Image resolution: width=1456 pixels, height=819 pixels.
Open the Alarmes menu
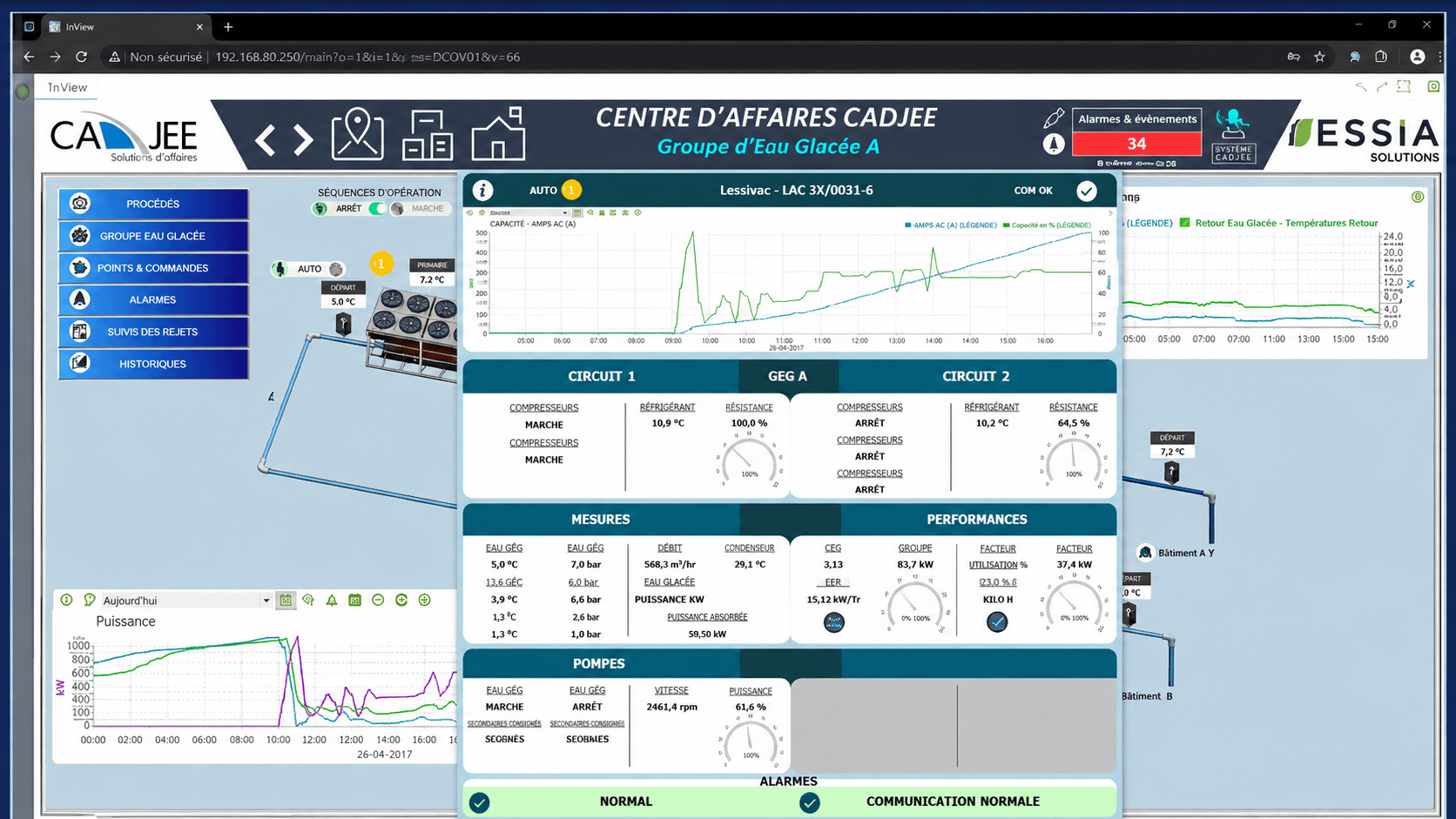click(x=153, y=299)
